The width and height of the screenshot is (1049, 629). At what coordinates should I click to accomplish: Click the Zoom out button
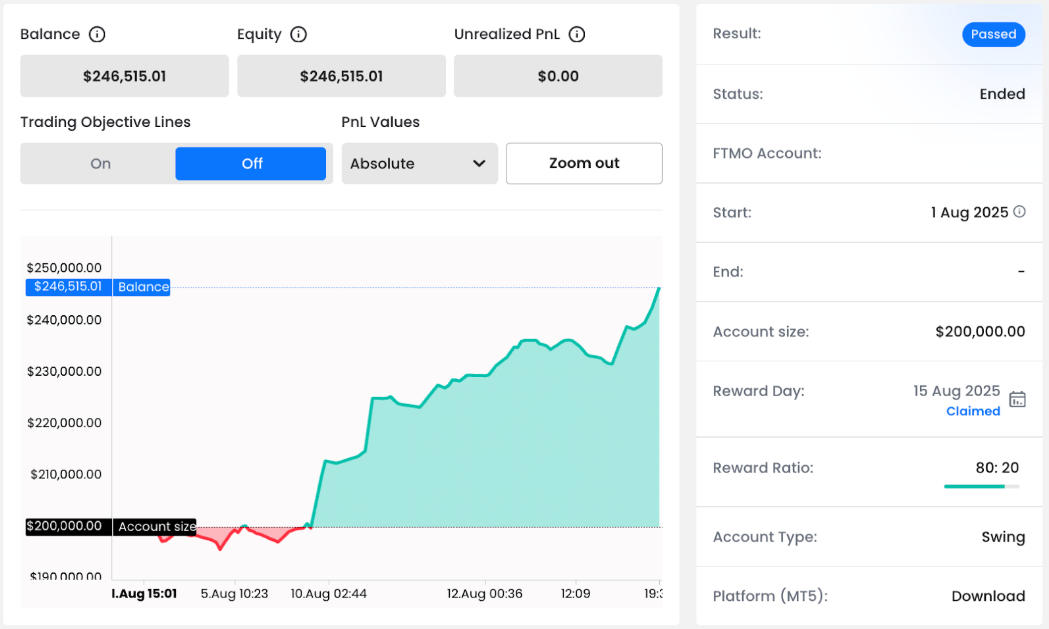pos(584,163)
